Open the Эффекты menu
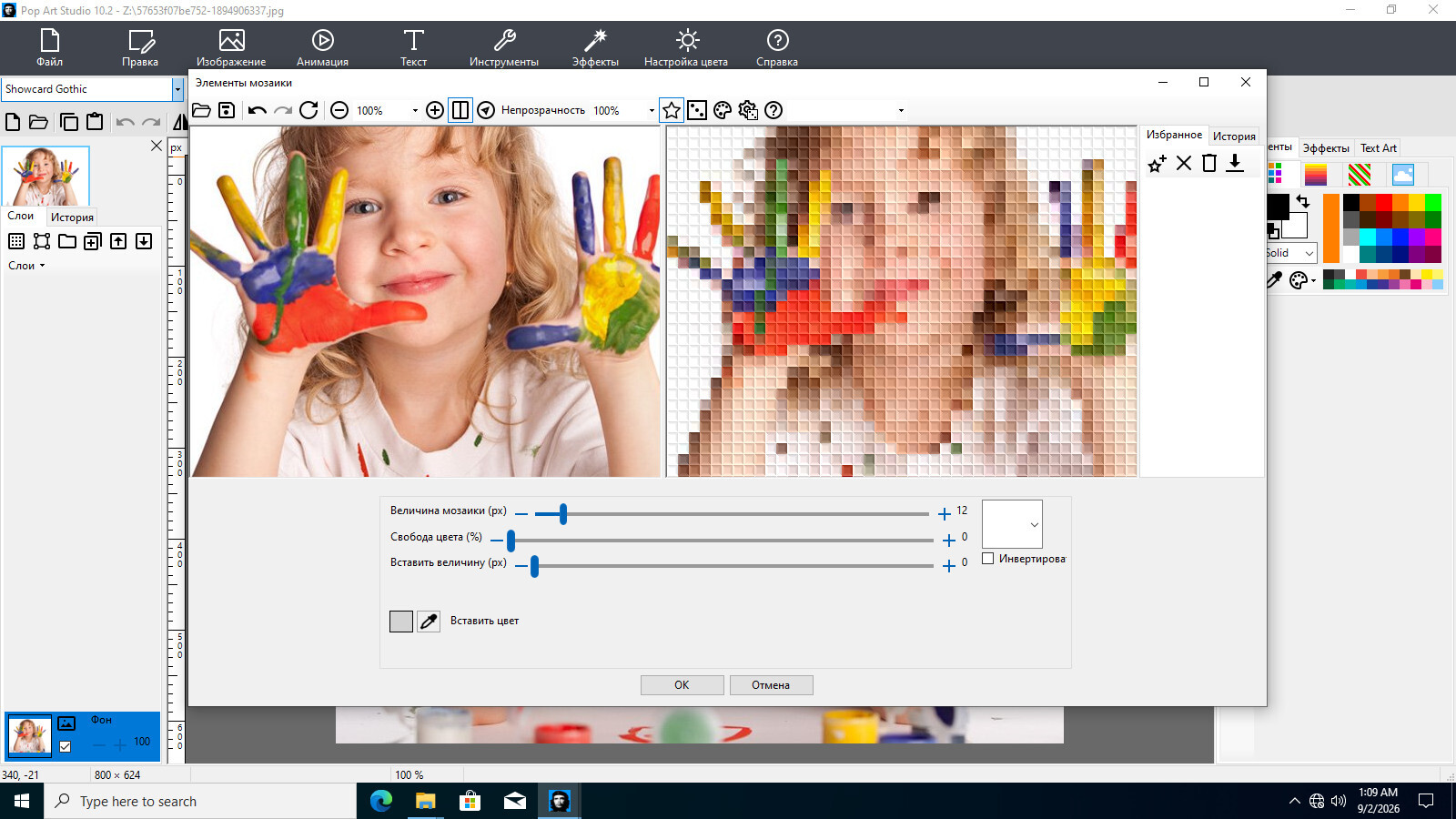 click(595, 47)
